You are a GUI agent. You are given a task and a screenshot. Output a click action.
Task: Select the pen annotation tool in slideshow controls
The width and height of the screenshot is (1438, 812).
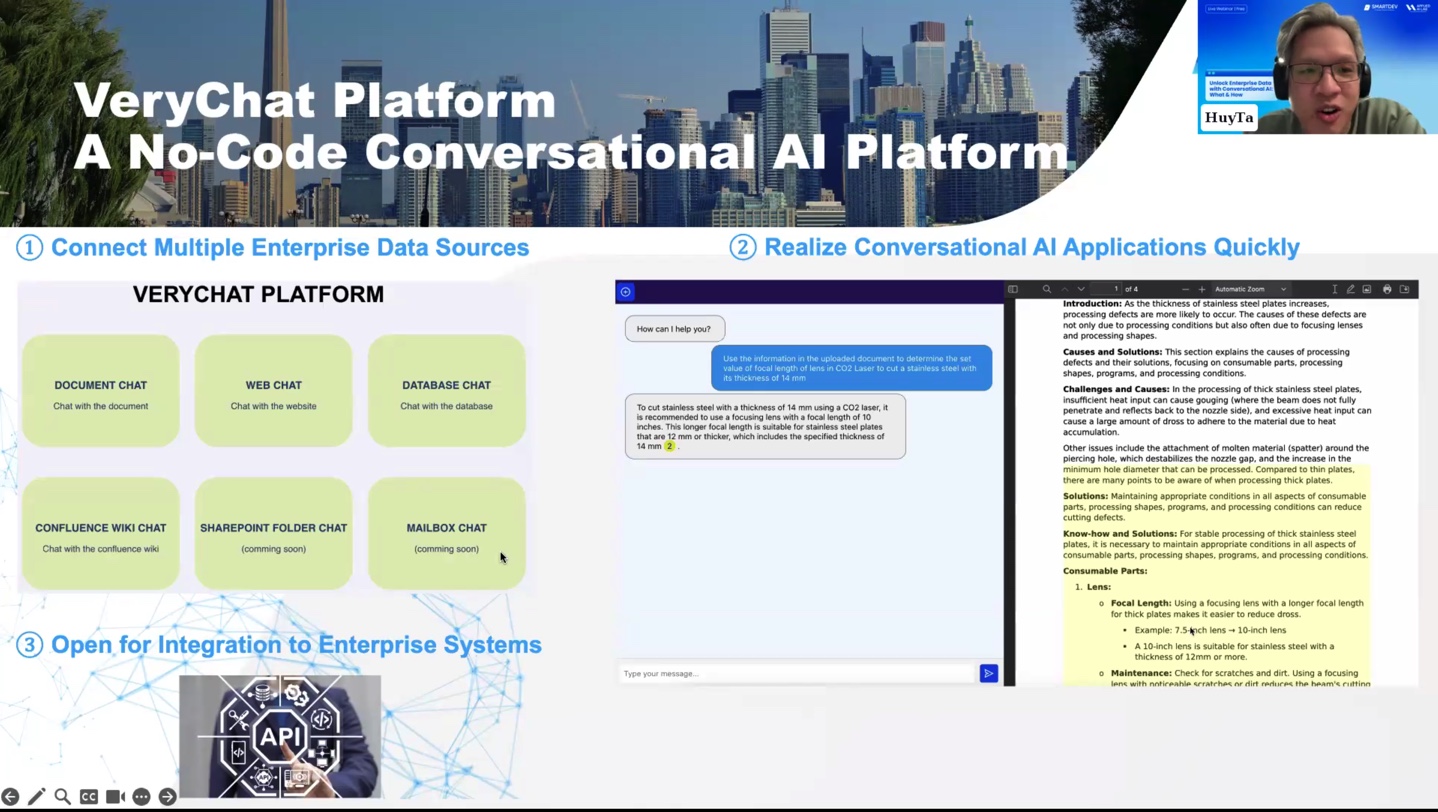pyautogui.click(x=36, y=797)
